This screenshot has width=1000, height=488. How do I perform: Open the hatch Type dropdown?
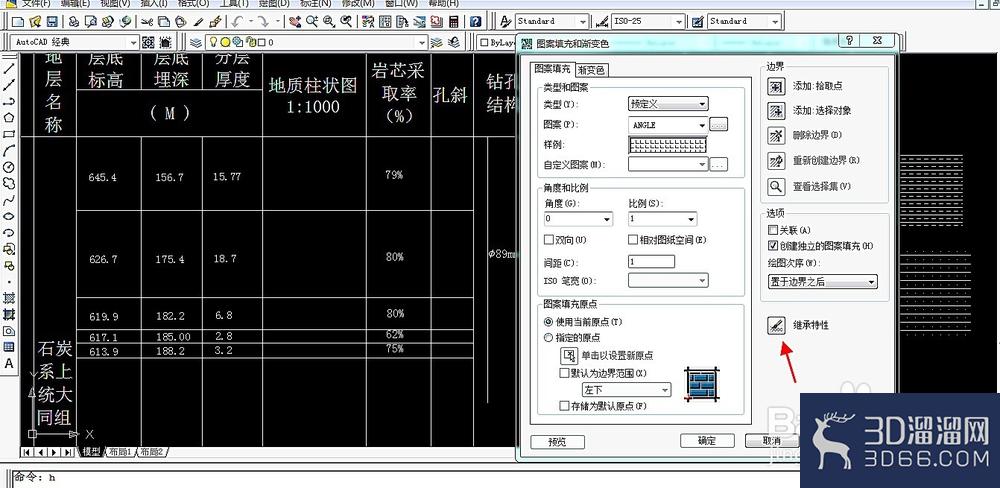point(668,103)
